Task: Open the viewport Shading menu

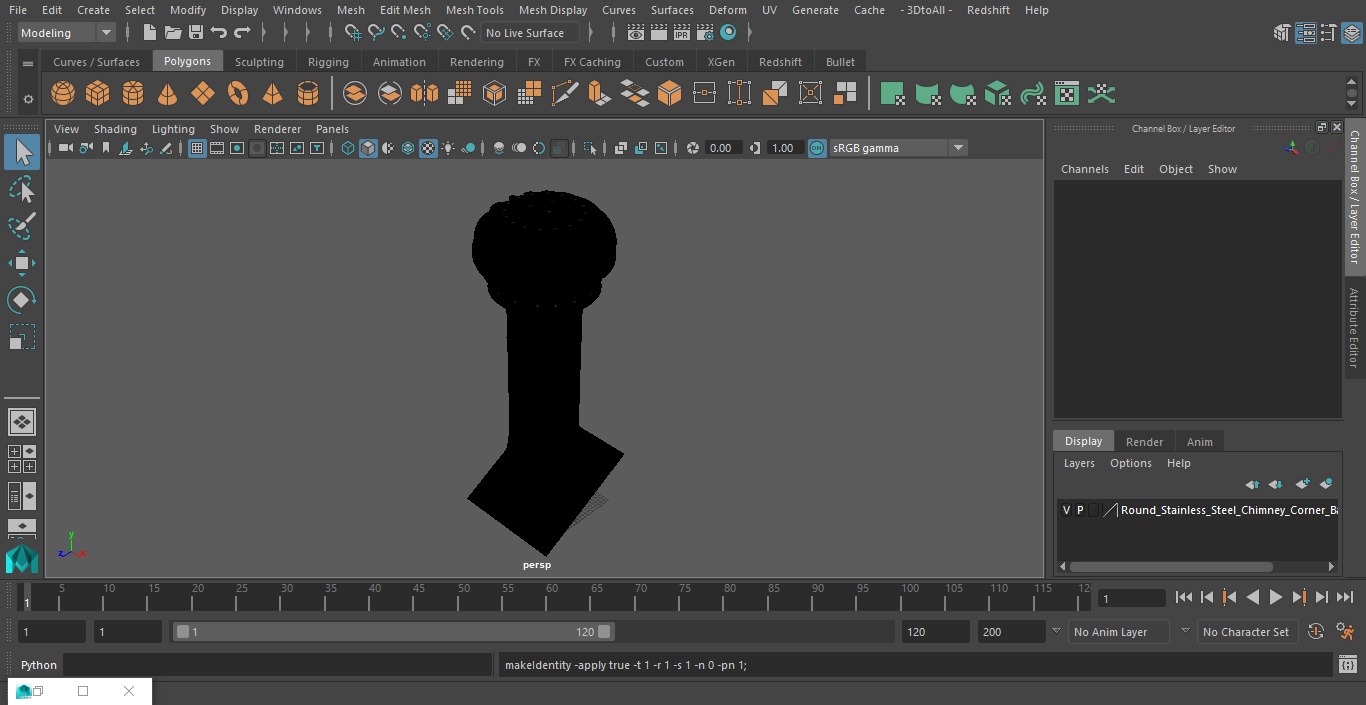Action: 115,129
